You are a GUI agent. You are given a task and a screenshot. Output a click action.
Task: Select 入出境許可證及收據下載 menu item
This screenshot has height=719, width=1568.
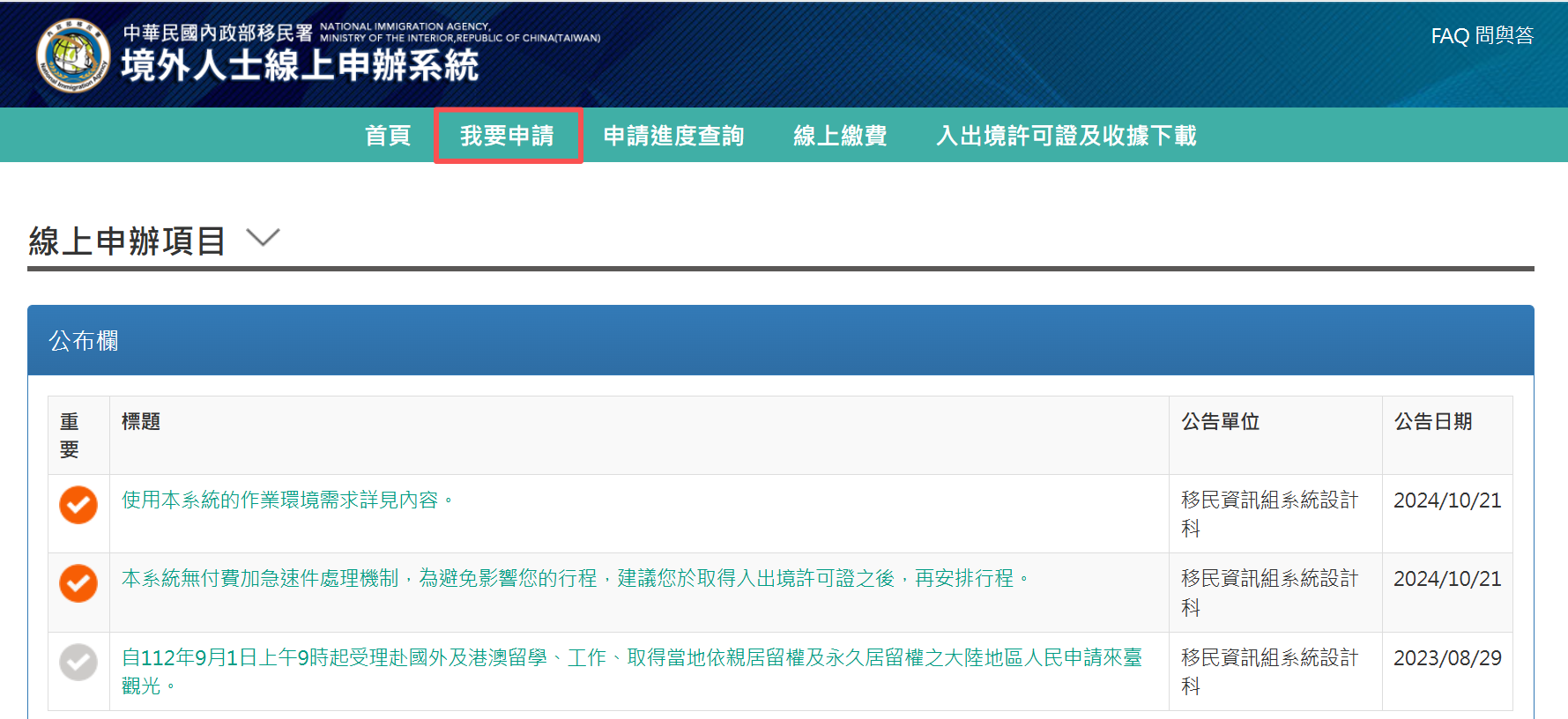pos(1066,136)
